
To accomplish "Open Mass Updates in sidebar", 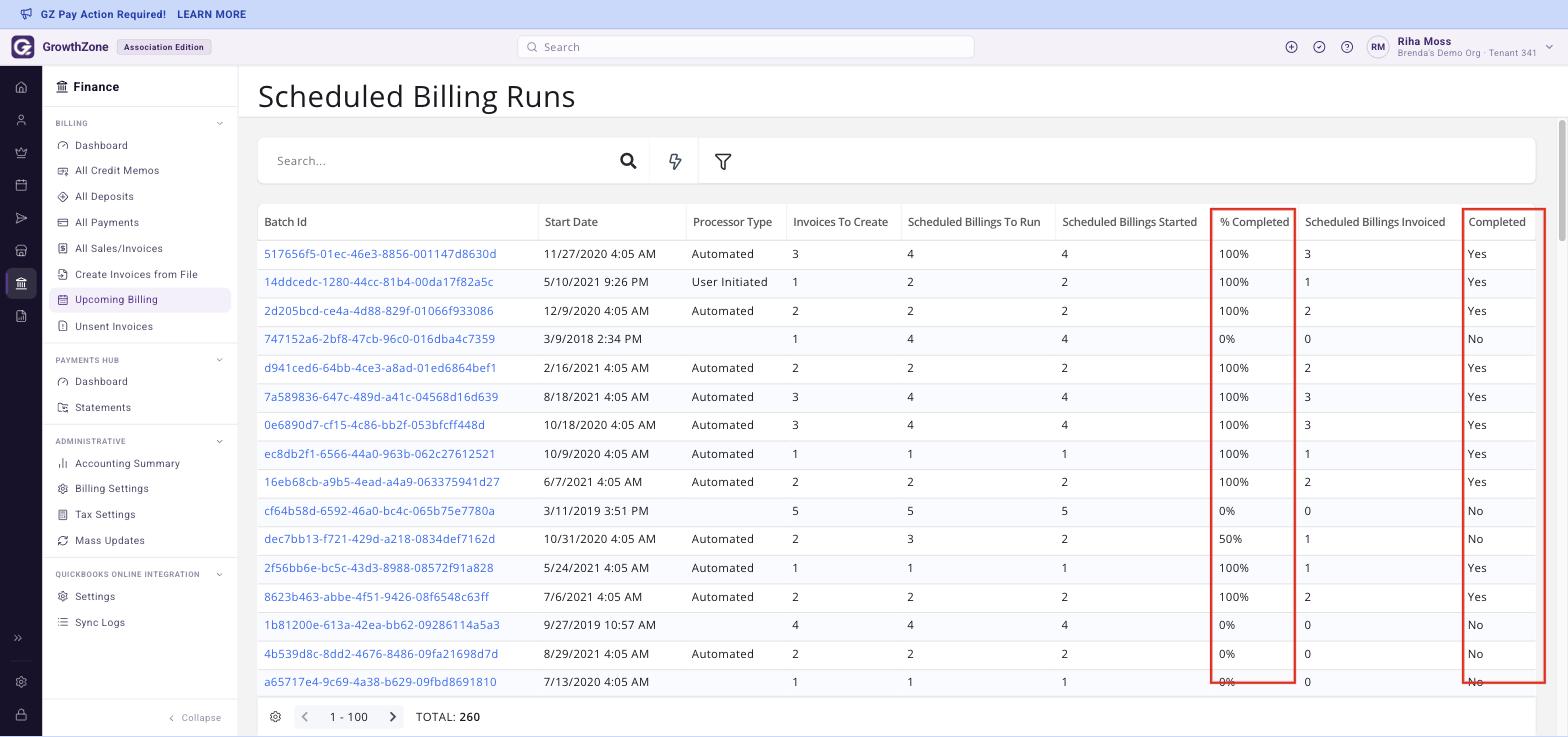I will [x=110, y=541].
